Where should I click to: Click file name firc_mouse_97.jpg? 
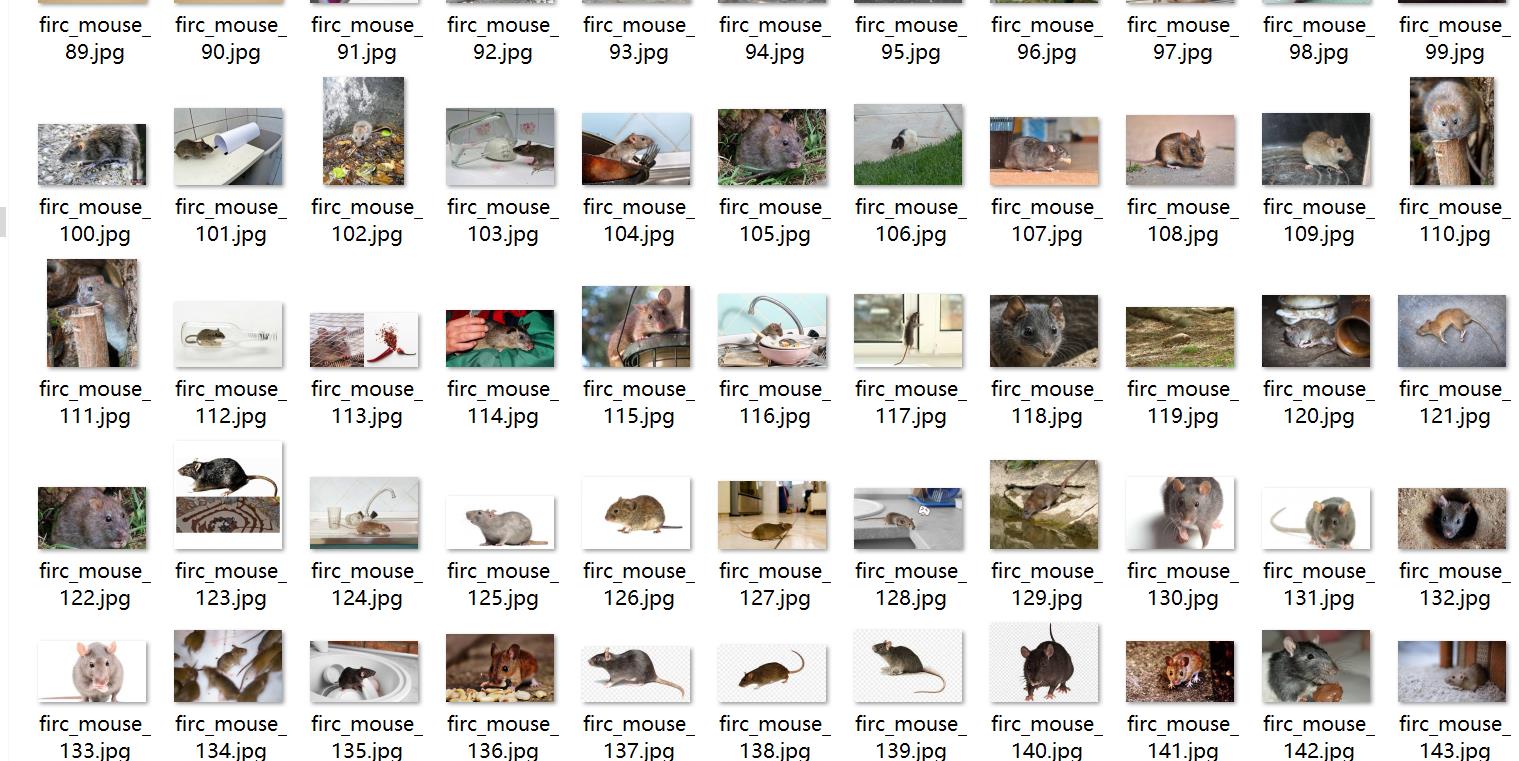tap(1182, 38)
